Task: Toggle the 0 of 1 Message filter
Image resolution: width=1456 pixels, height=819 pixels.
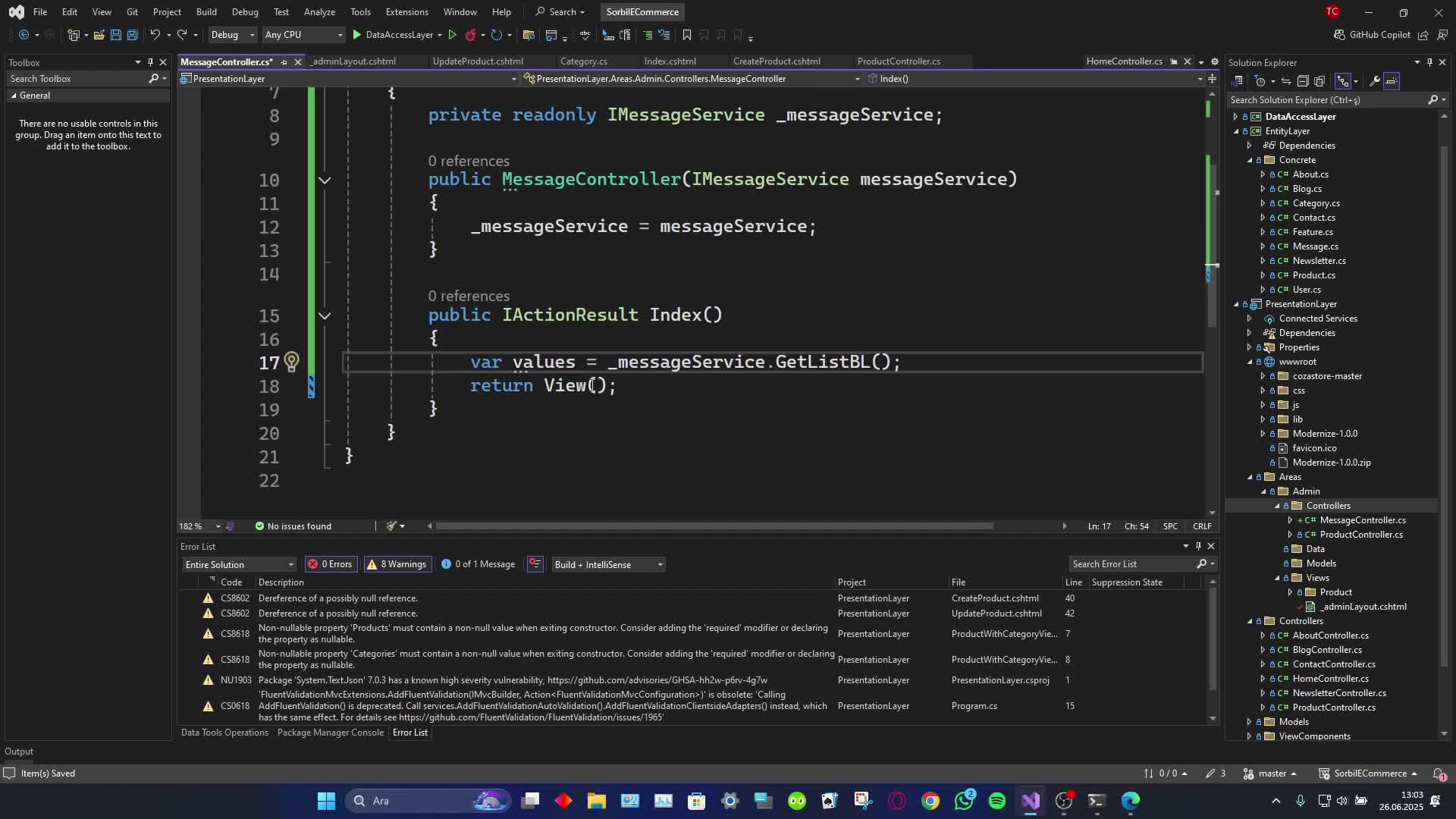Action: click(479, 564)
